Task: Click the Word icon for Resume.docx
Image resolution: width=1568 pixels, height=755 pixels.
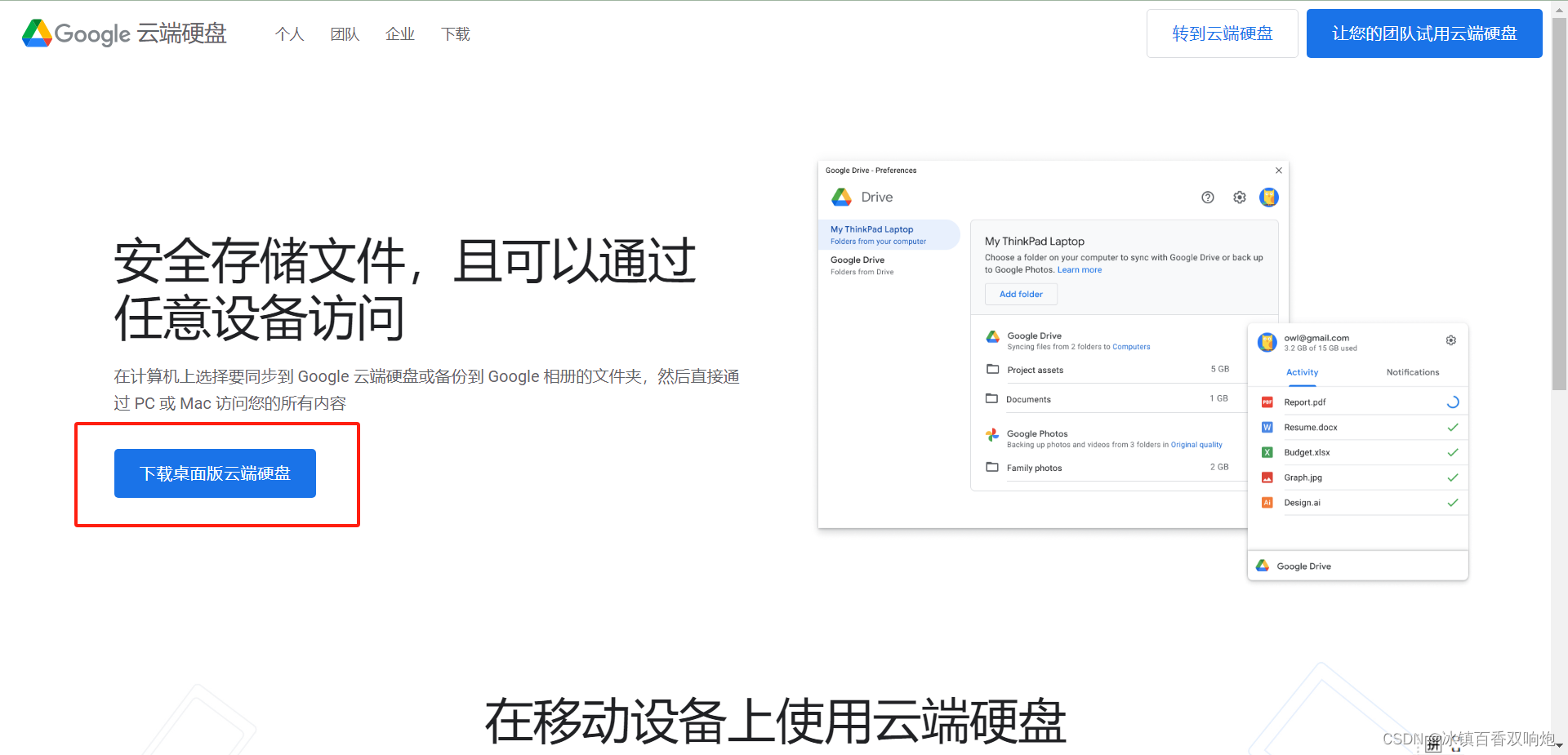Action: point(1267,428)
